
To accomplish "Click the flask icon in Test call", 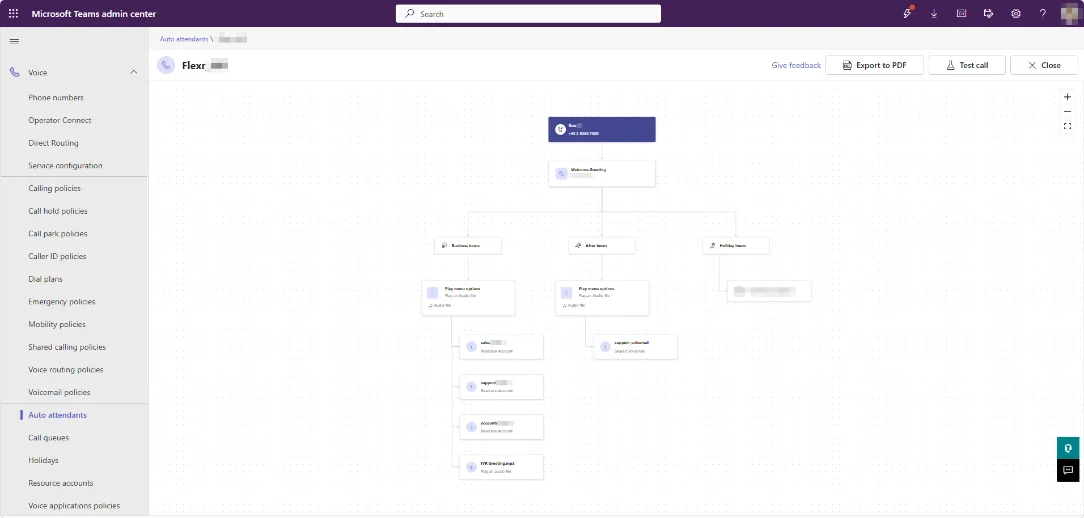I will point(951,65).
